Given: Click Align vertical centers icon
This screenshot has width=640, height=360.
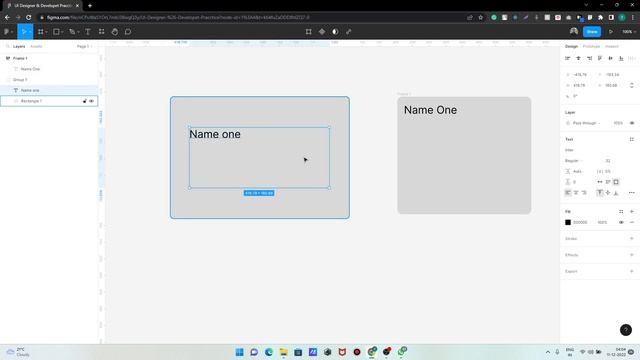Looking at the screenshot, I should [x=611, y=58].
